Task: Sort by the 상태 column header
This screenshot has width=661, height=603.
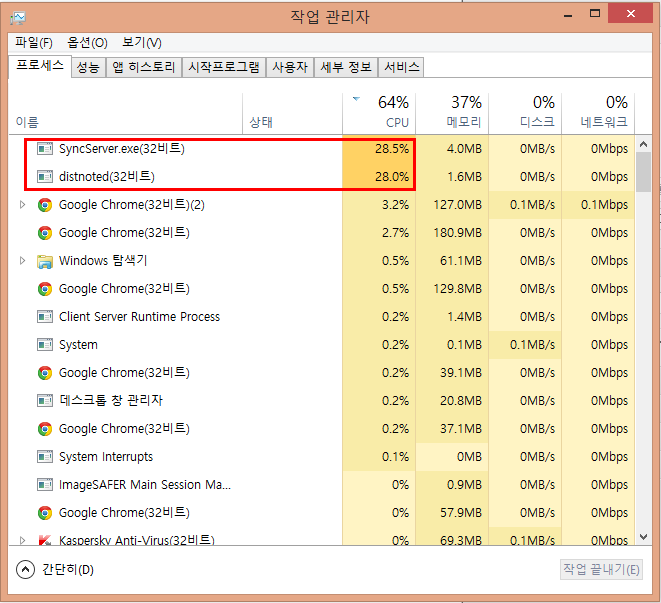Action: 293,113
